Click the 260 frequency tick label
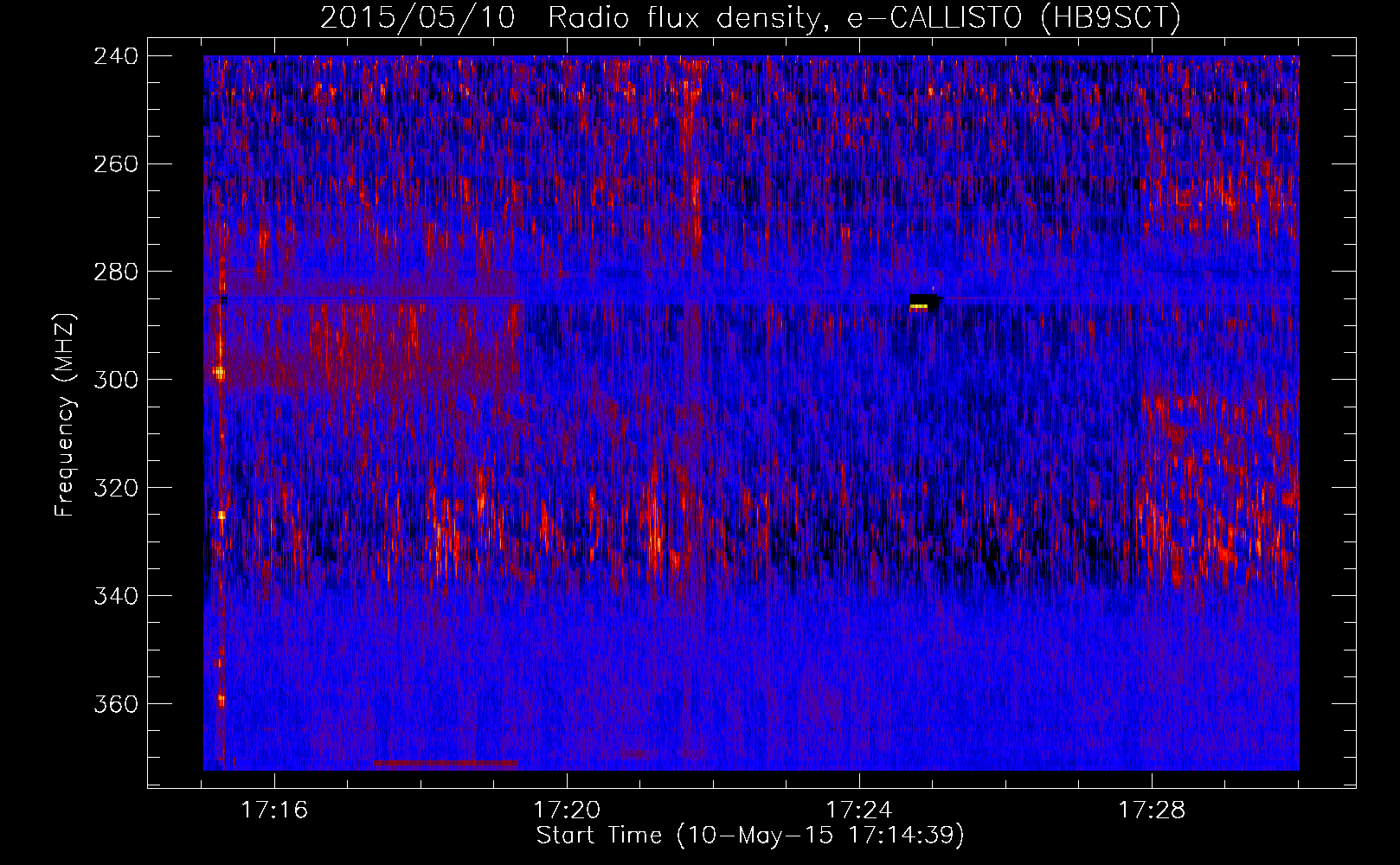 (115, 164)
